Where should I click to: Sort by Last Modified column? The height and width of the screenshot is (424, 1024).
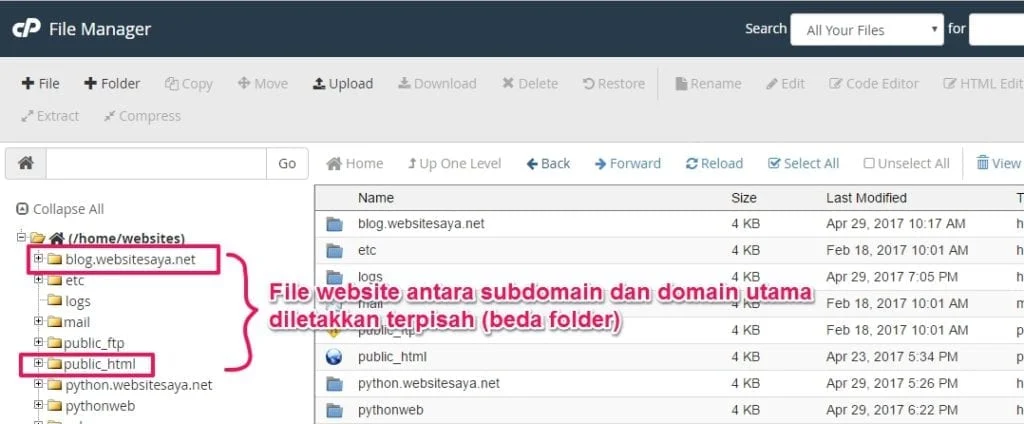tap(866, 198)
